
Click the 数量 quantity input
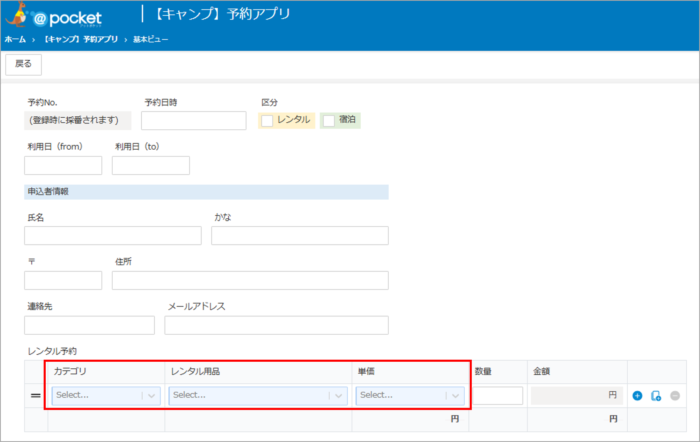(497, 396)
